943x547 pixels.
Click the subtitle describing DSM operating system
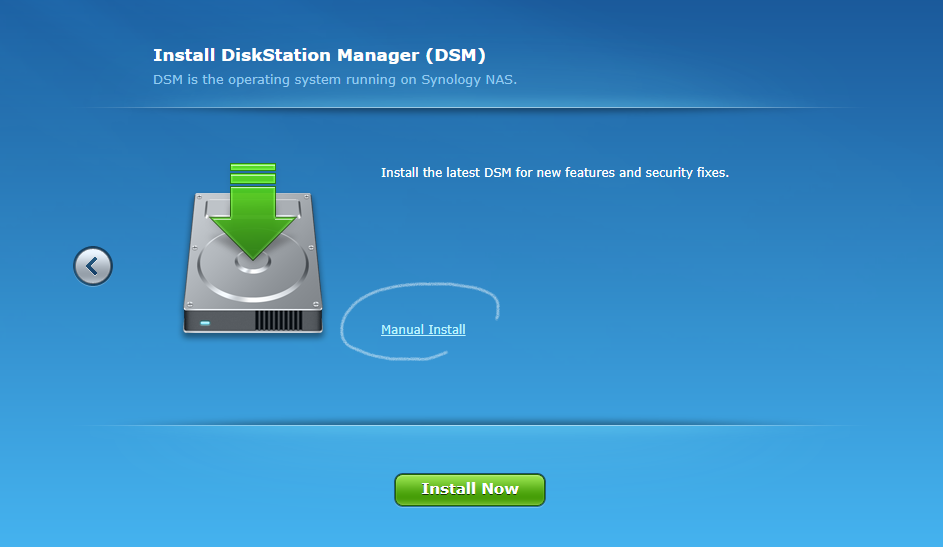point(335,79)
